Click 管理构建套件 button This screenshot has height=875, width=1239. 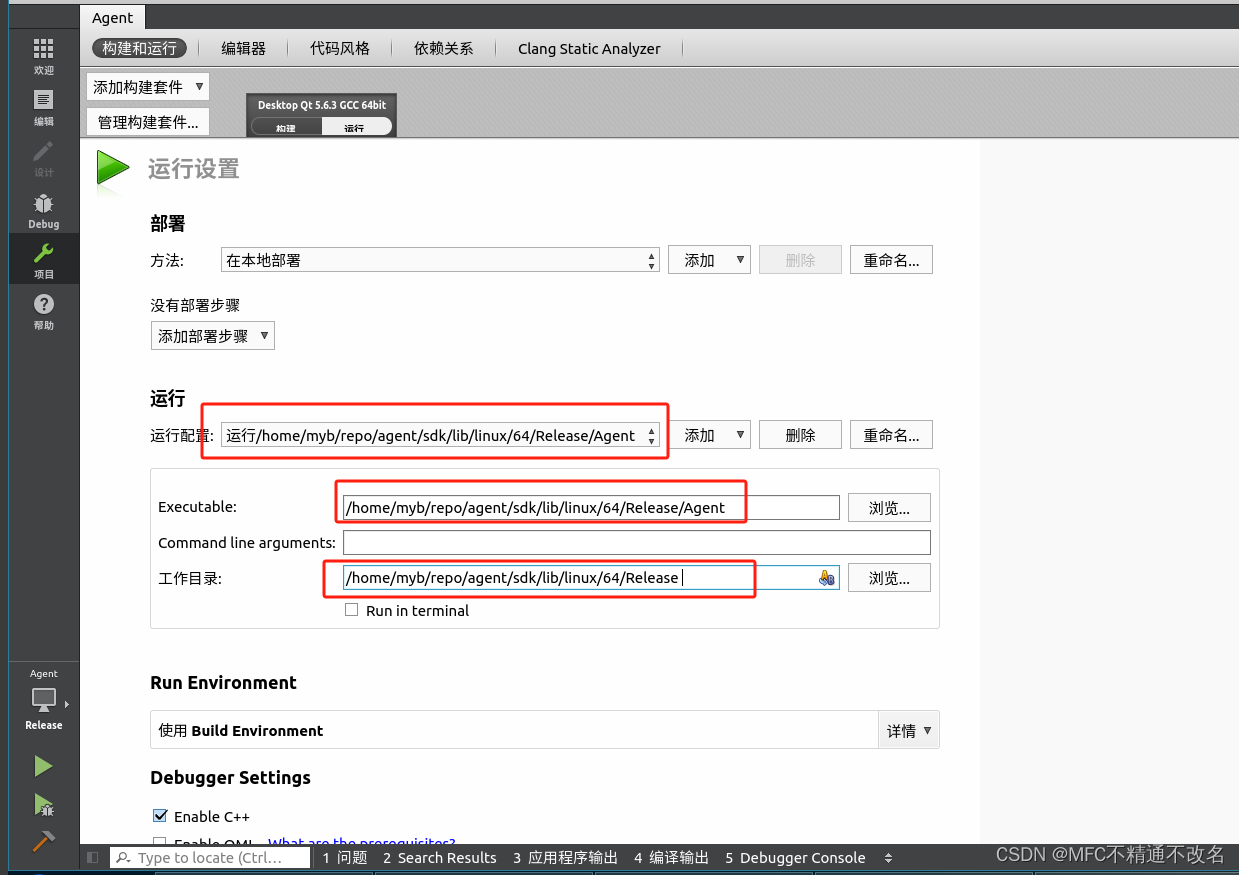tap(147, 121)
